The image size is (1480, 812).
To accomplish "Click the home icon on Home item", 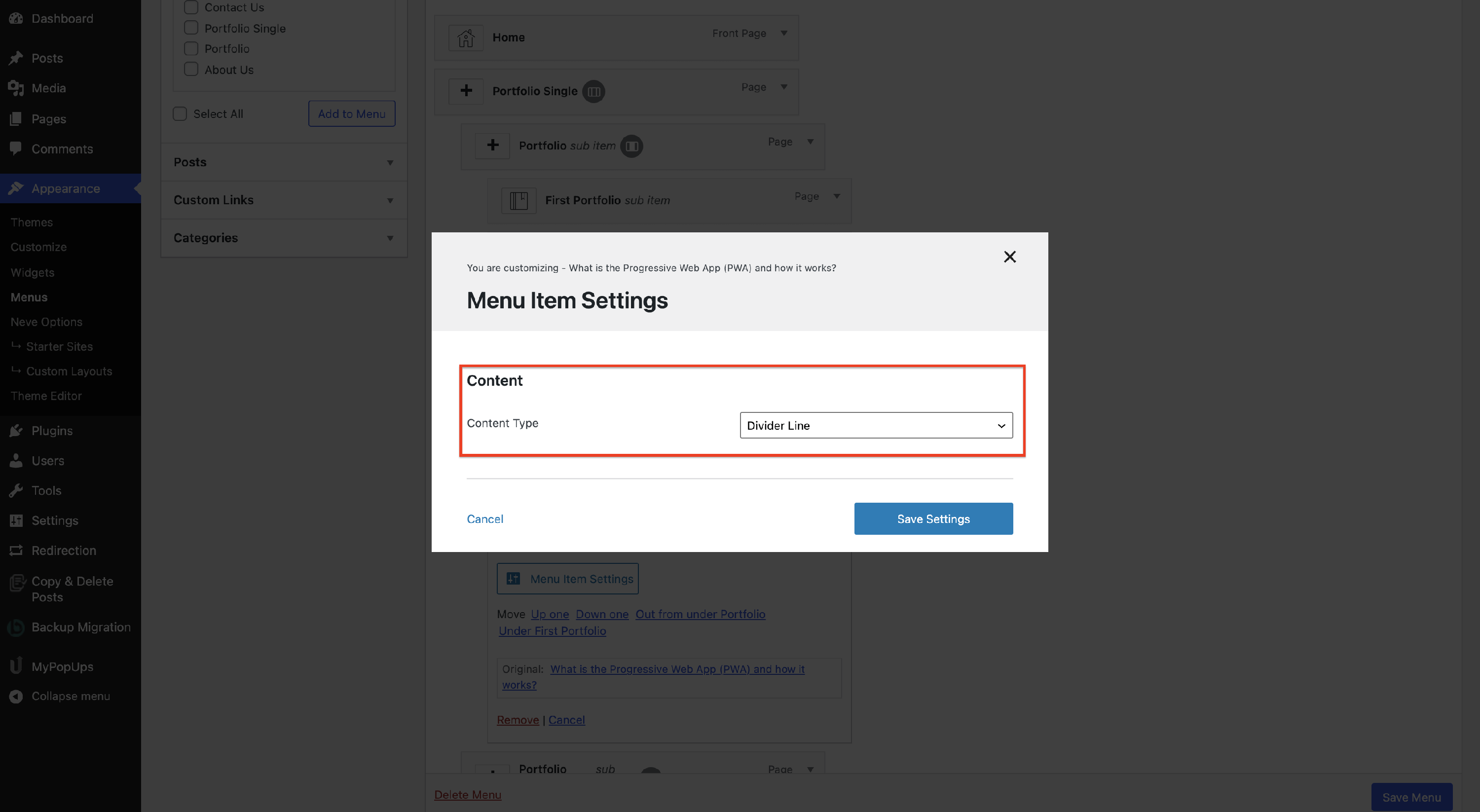I will pyautogui.click(x=465, y=38).
